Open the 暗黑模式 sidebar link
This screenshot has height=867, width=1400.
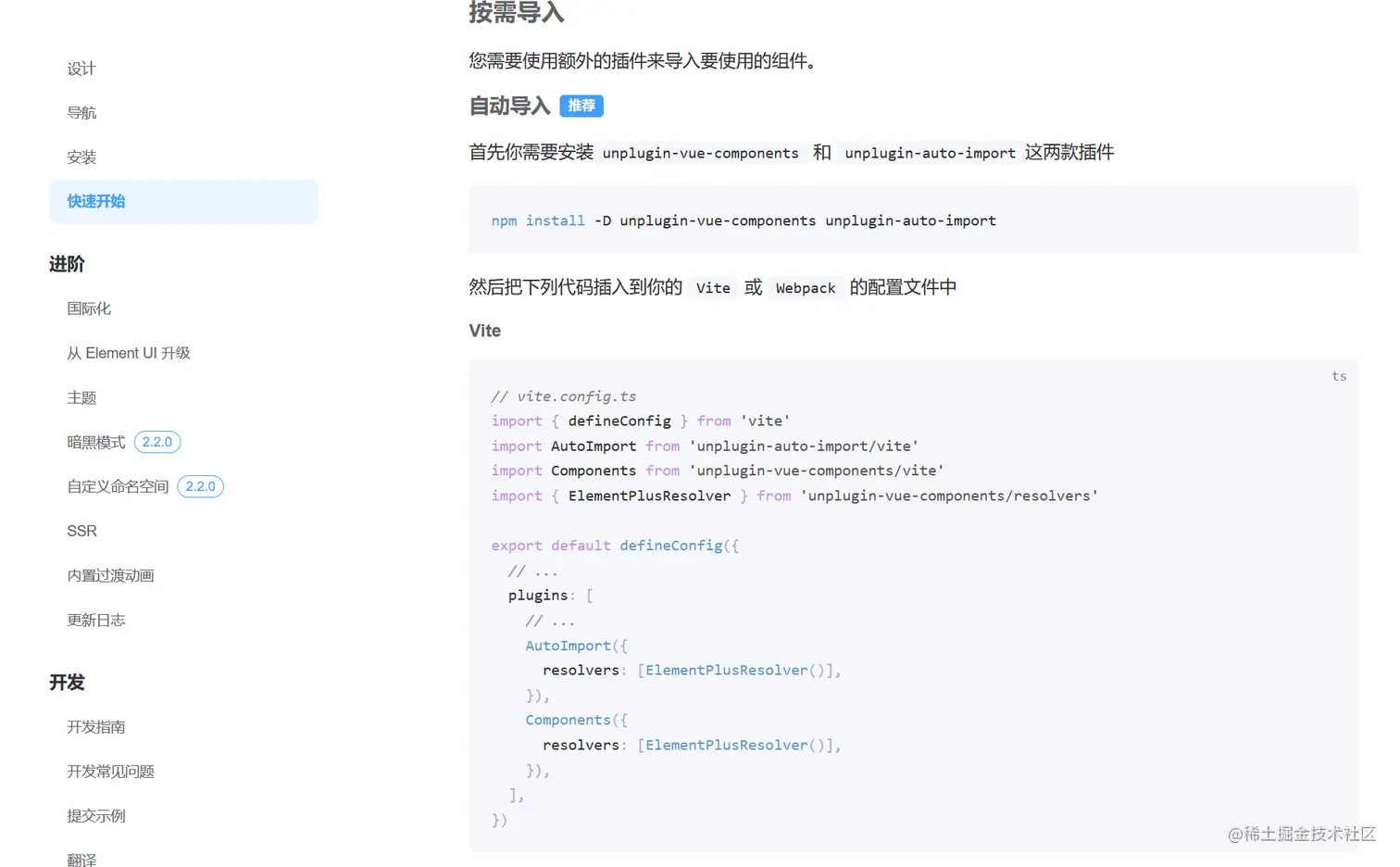96,442
